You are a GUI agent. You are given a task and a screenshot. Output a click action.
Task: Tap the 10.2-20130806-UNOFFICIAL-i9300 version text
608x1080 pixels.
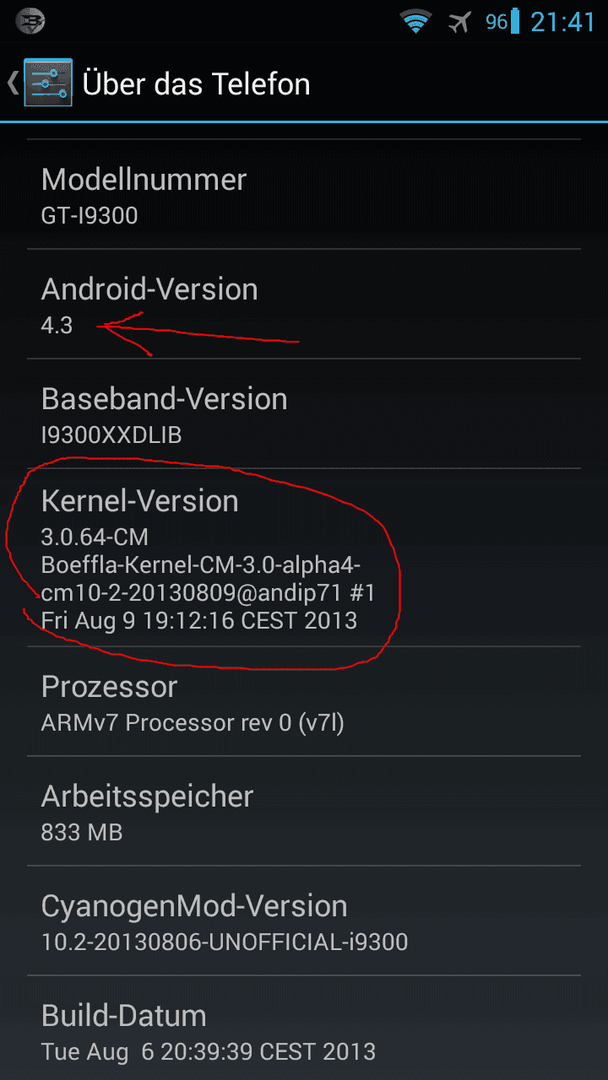(x=224, y=941)
